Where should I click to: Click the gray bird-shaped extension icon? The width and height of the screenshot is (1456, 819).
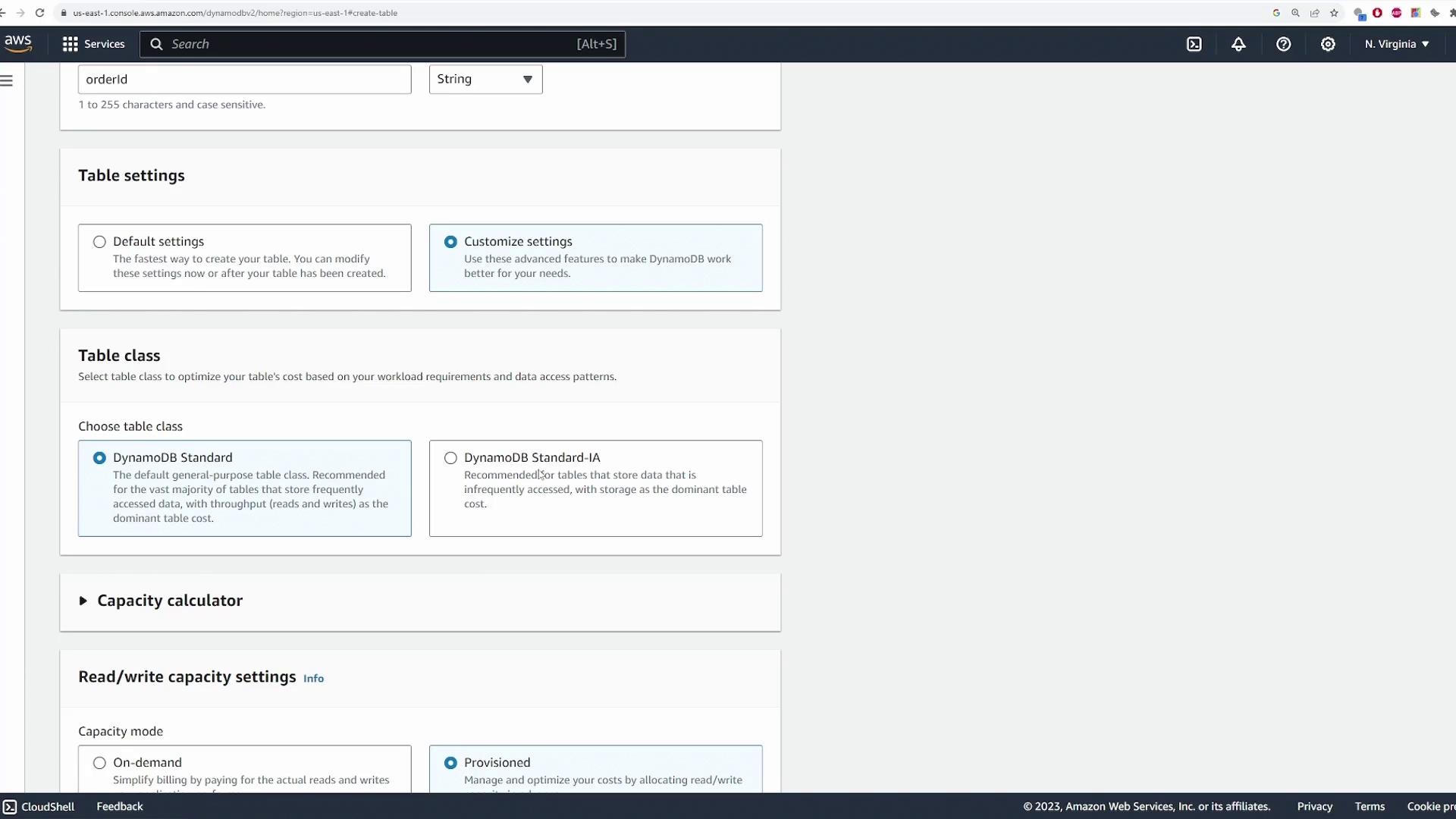pos(1434,13)
